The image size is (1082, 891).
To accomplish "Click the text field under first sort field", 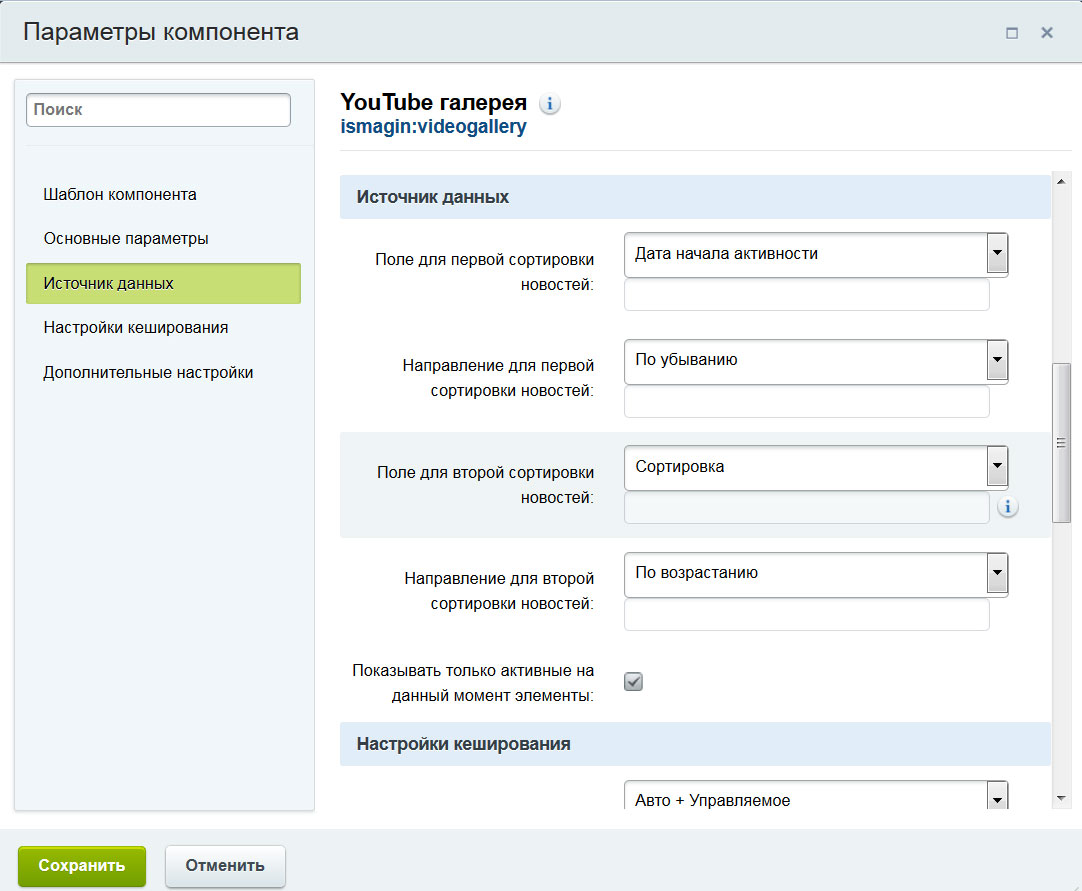I will click(806, 295).
